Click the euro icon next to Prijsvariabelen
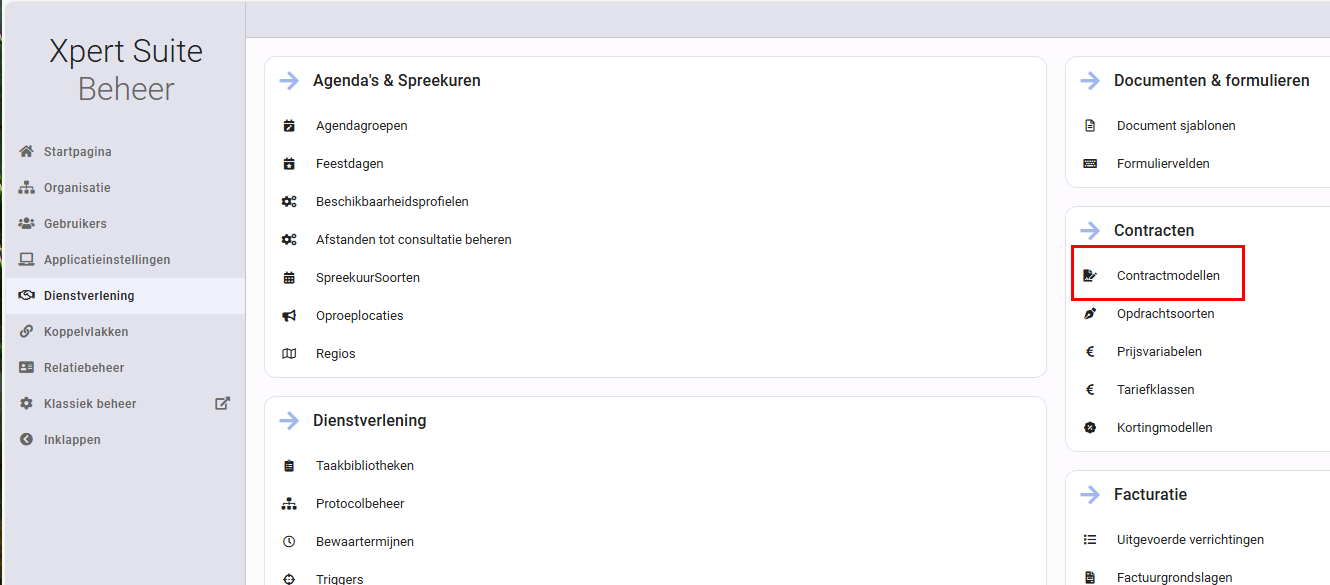The width and height of the screenshot is (1330, 585). (1090, 352)
